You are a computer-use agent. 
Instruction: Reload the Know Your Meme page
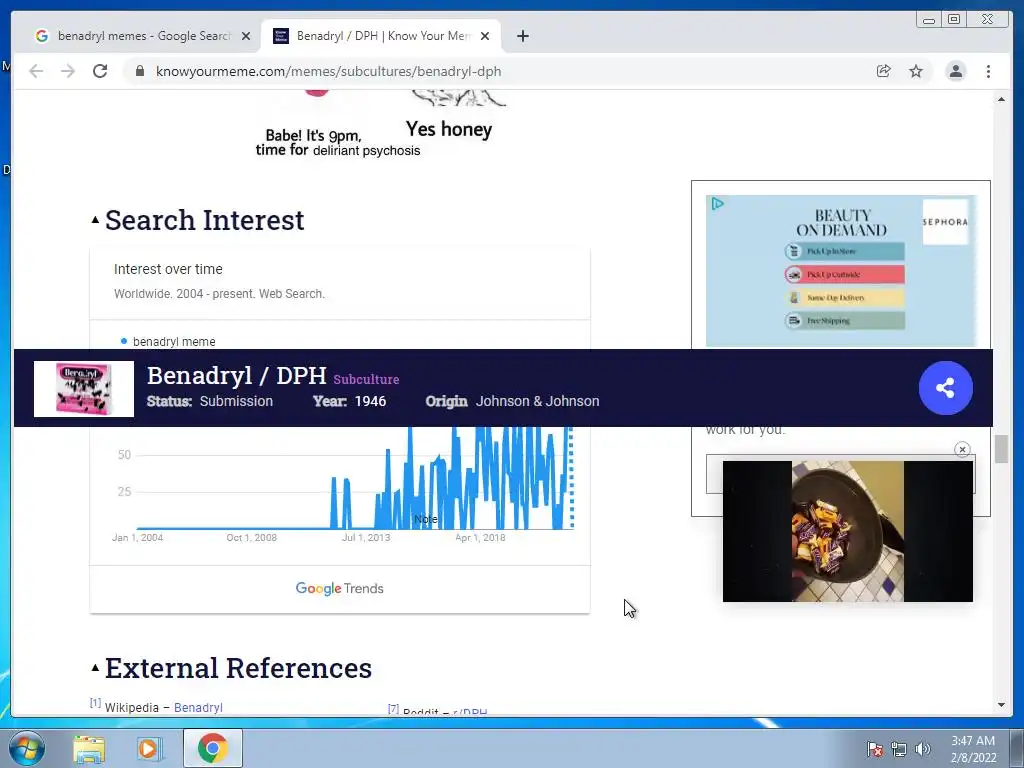100,71
